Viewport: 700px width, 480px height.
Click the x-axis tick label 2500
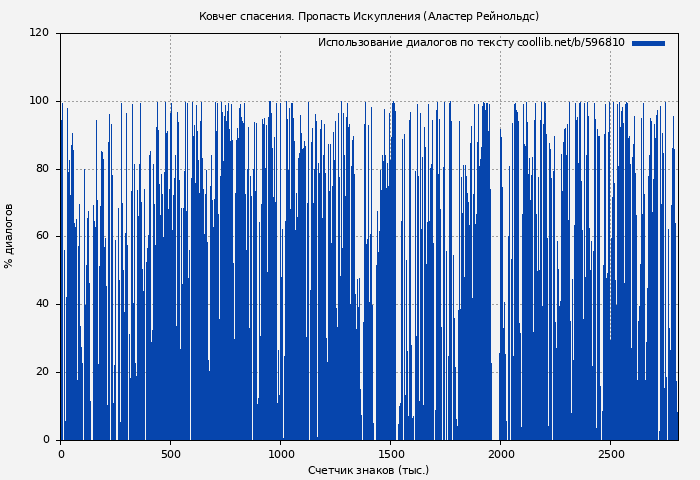tap(610, 454)
